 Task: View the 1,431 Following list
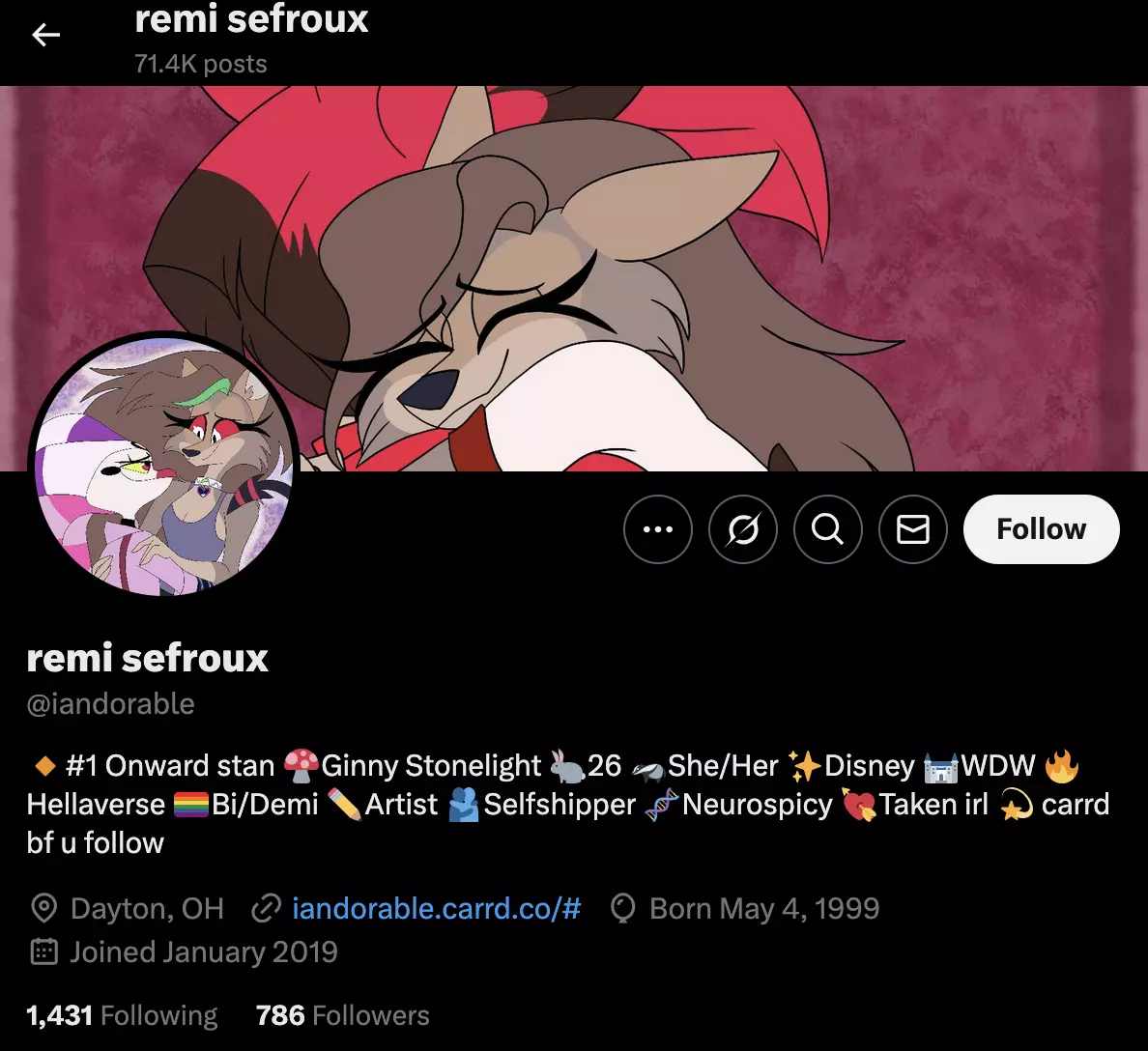(x=122, y=1015)
